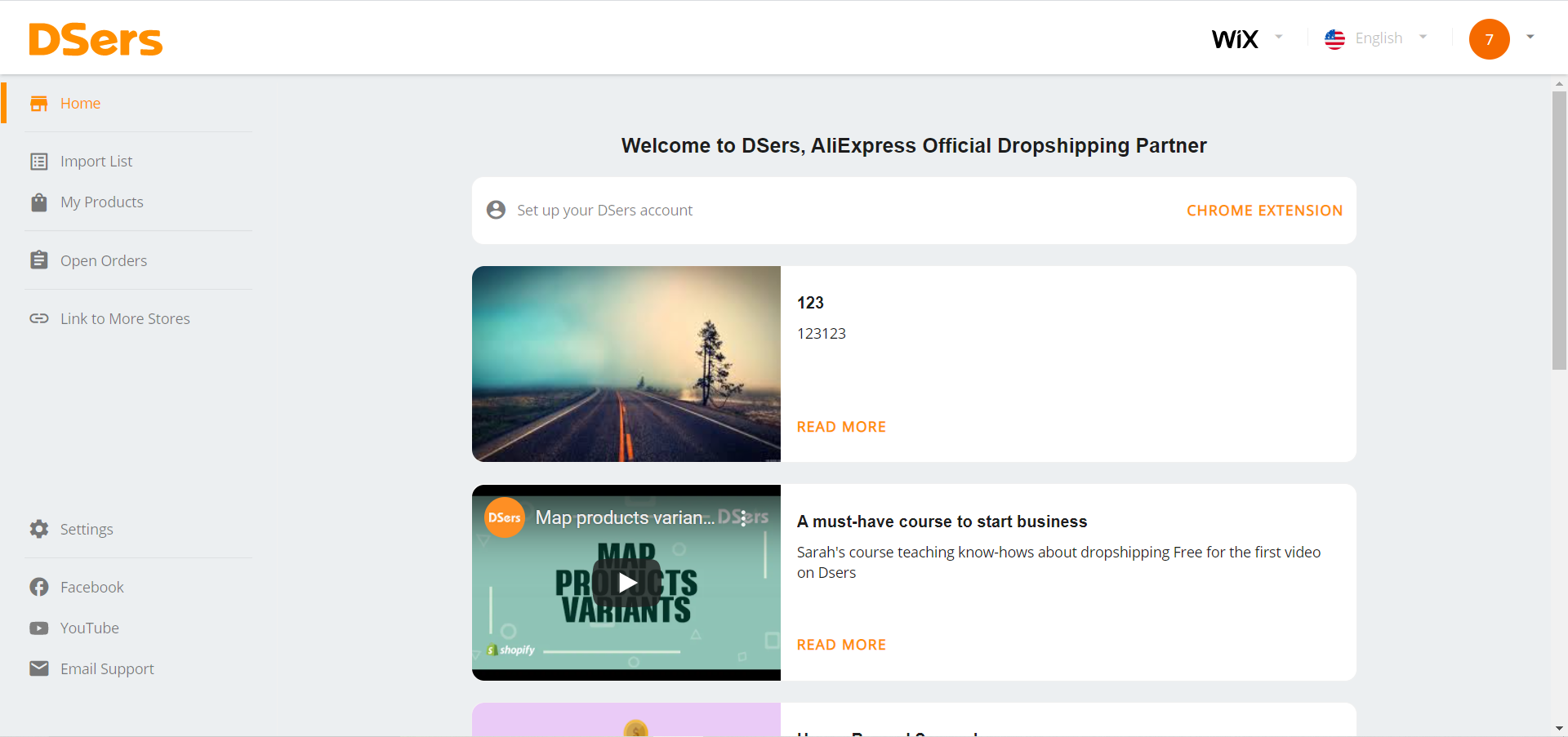This screenshot has height=737, width=1568.
Task: Go to Home in the sidebar
Action: click(80, 104)
